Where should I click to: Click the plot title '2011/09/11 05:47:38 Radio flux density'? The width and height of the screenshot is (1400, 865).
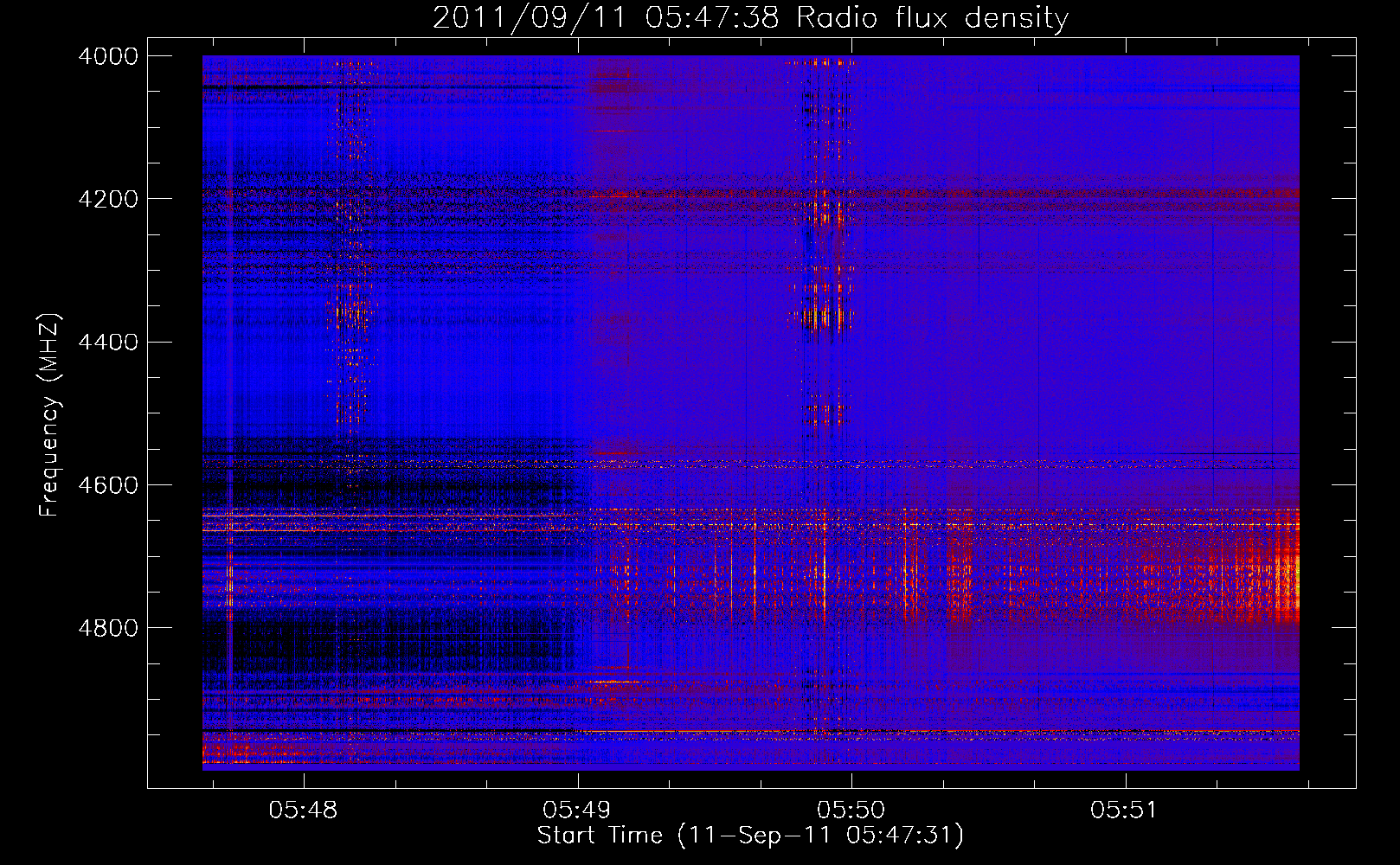[750, 17]
